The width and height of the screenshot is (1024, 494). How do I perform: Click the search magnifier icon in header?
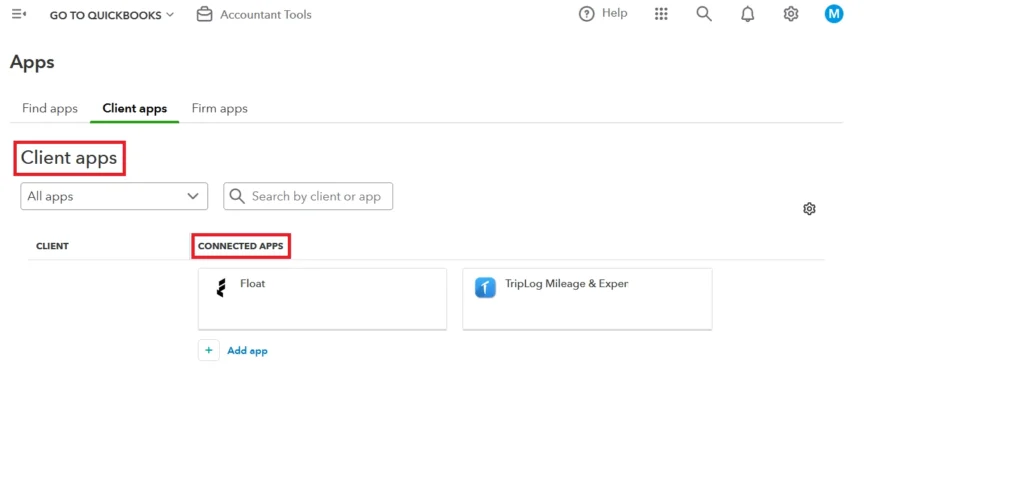[x=704, y=14]
